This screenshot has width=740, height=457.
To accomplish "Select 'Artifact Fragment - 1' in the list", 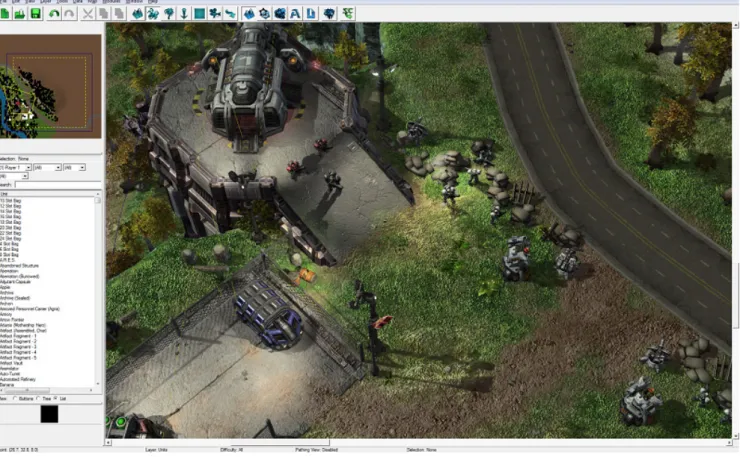I will click(18, 336).
